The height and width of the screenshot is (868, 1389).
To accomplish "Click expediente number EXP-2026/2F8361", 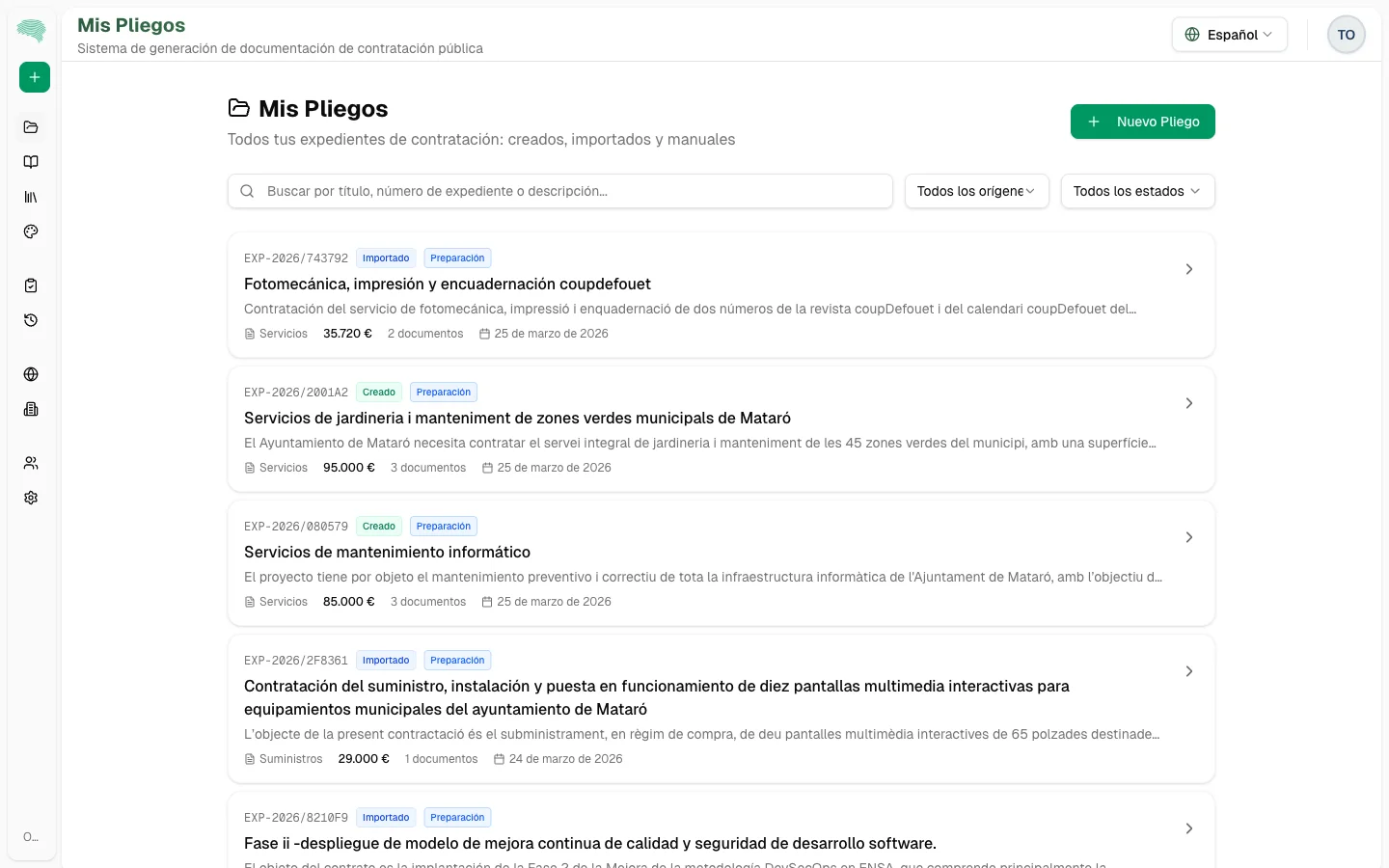I will click(296, 661).
